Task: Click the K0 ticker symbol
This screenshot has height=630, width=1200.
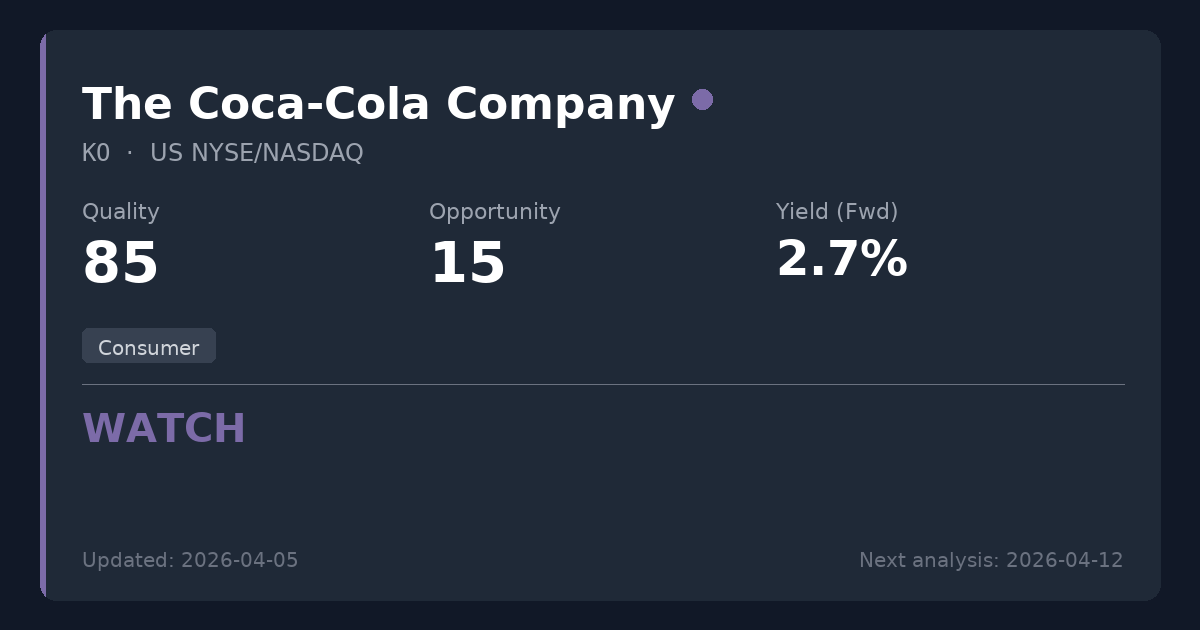Action: (x=96, y=153)
